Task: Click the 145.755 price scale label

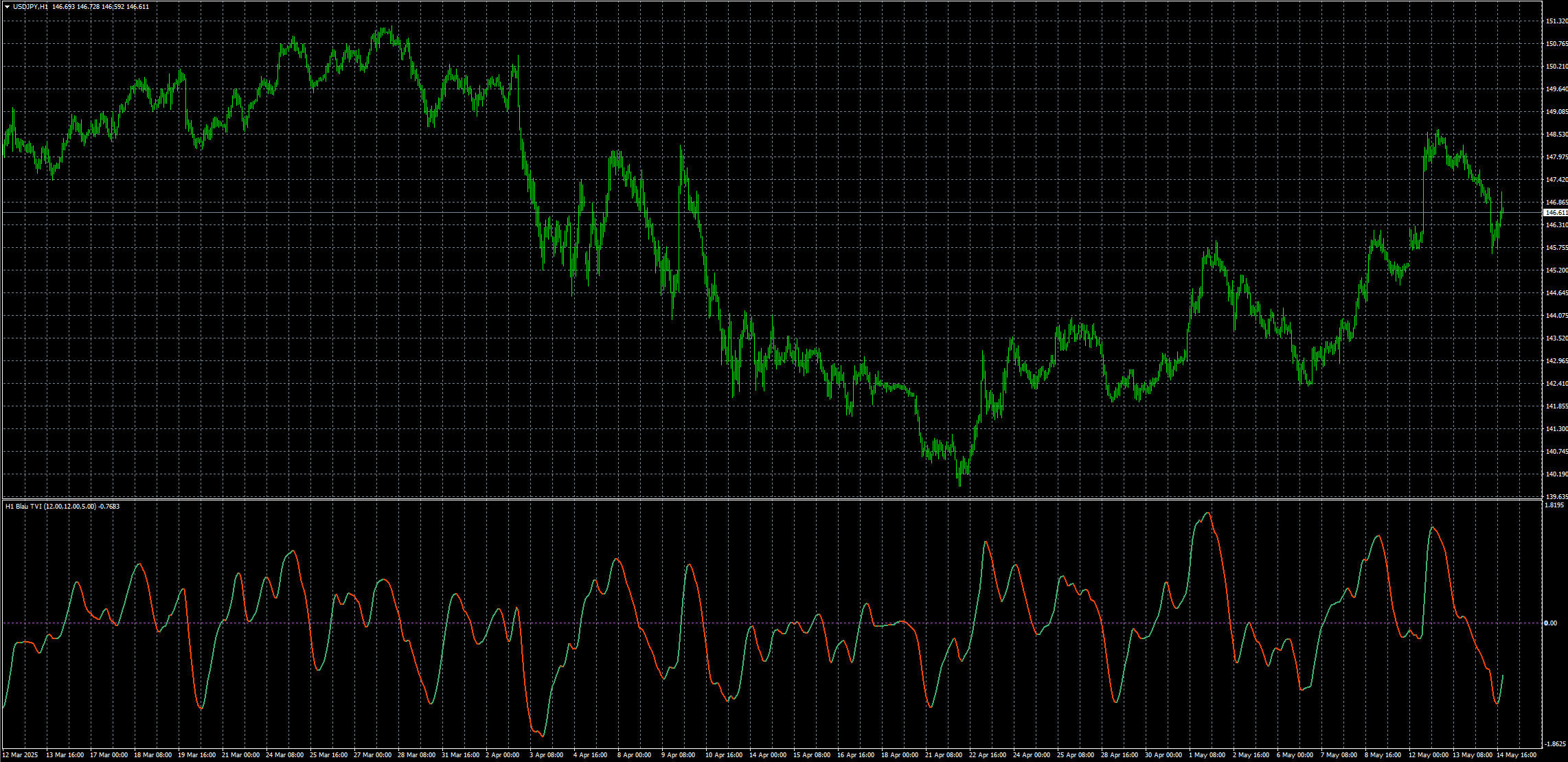Action: click(x=1556, y=248)
